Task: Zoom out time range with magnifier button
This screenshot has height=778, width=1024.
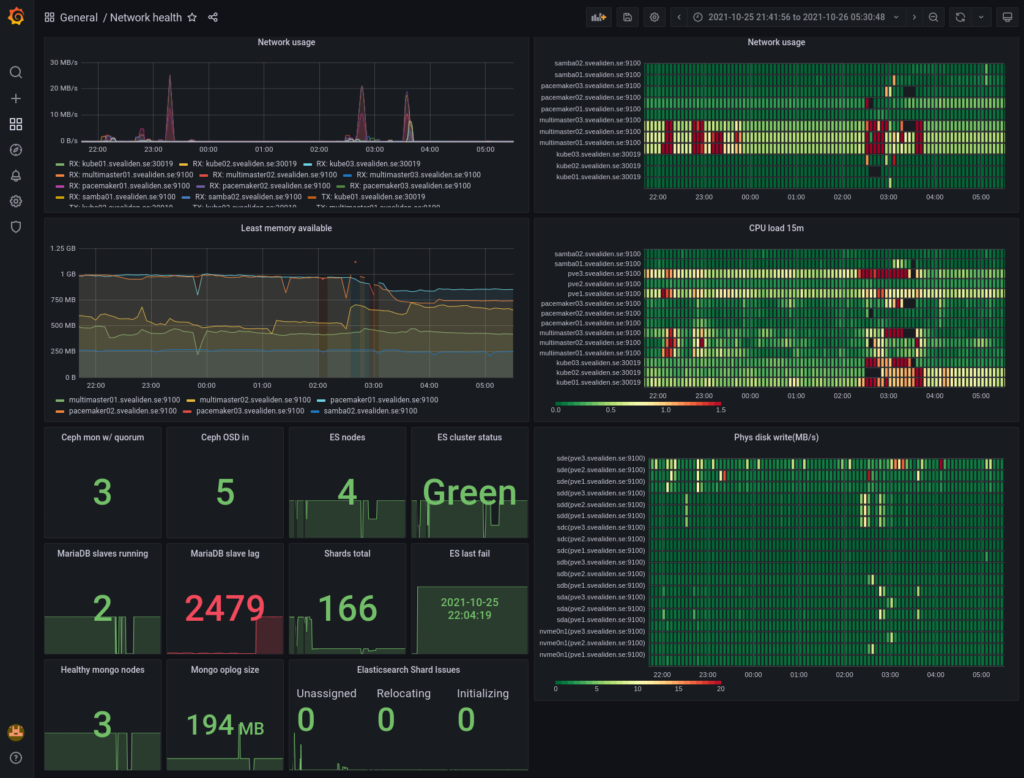Action: (x=933, y=17)
